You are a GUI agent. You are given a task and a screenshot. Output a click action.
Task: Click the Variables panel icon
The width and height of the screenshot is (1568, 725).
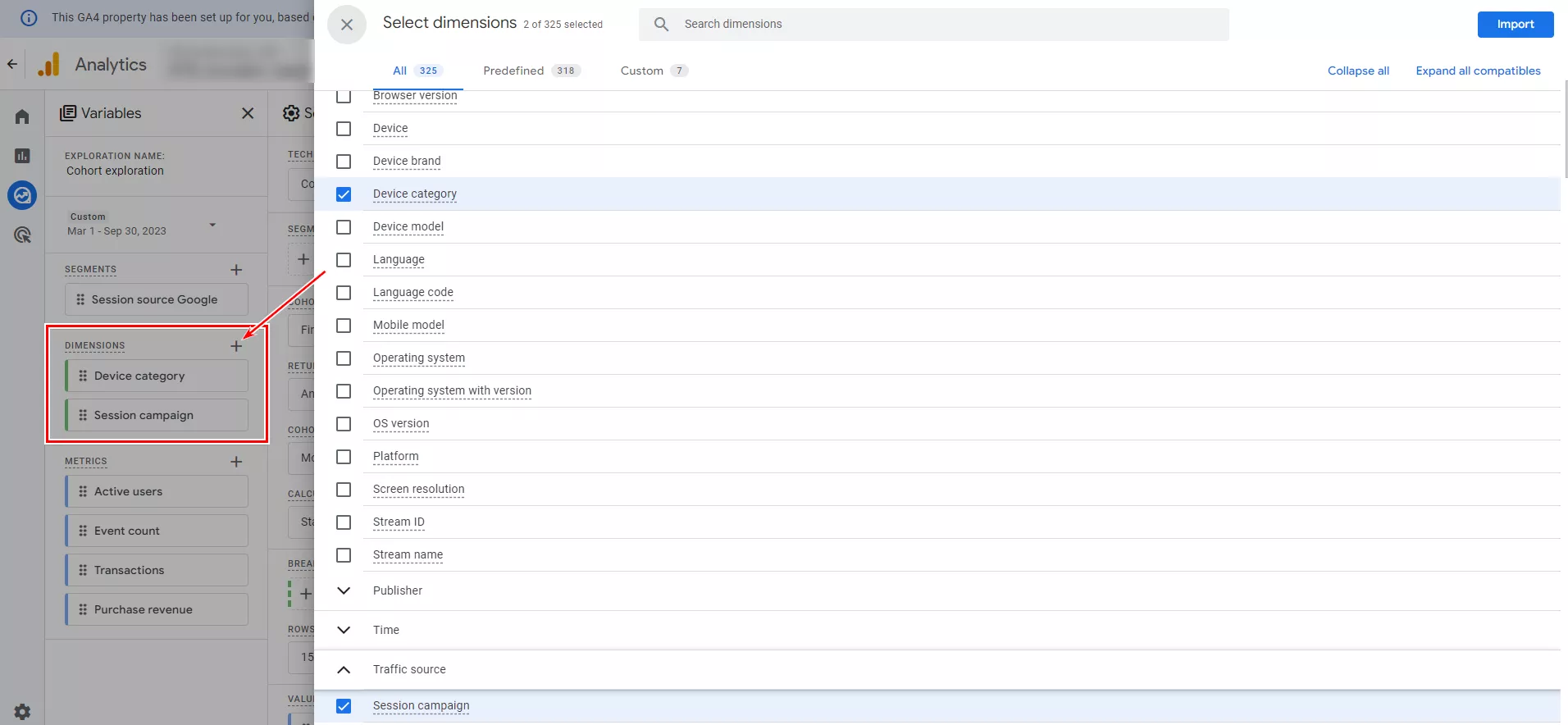click(x=68, y=113)
